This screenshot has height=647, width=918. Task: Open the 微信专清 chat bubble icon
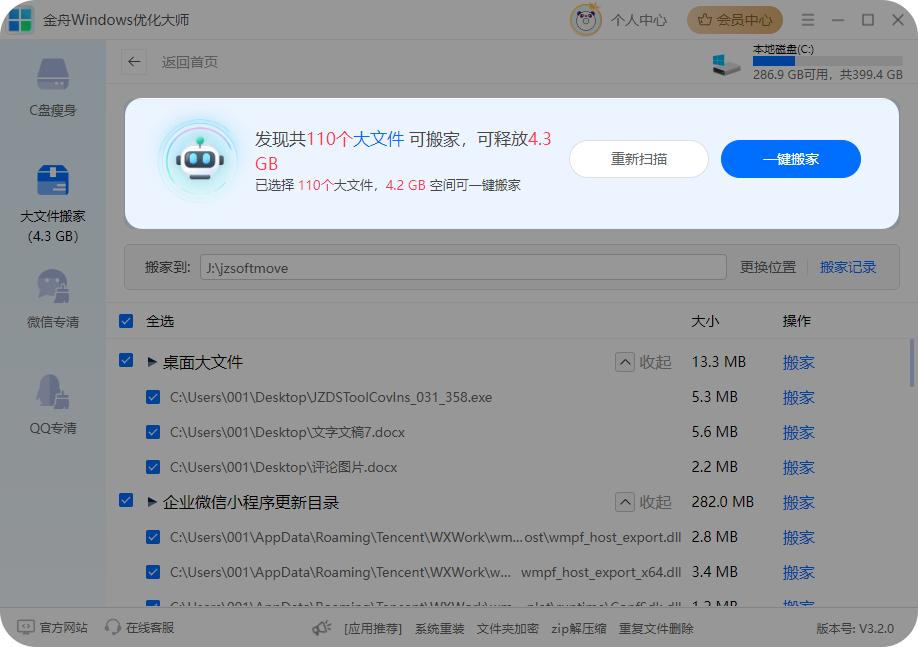pyautogui.click(x=53, y=286)
